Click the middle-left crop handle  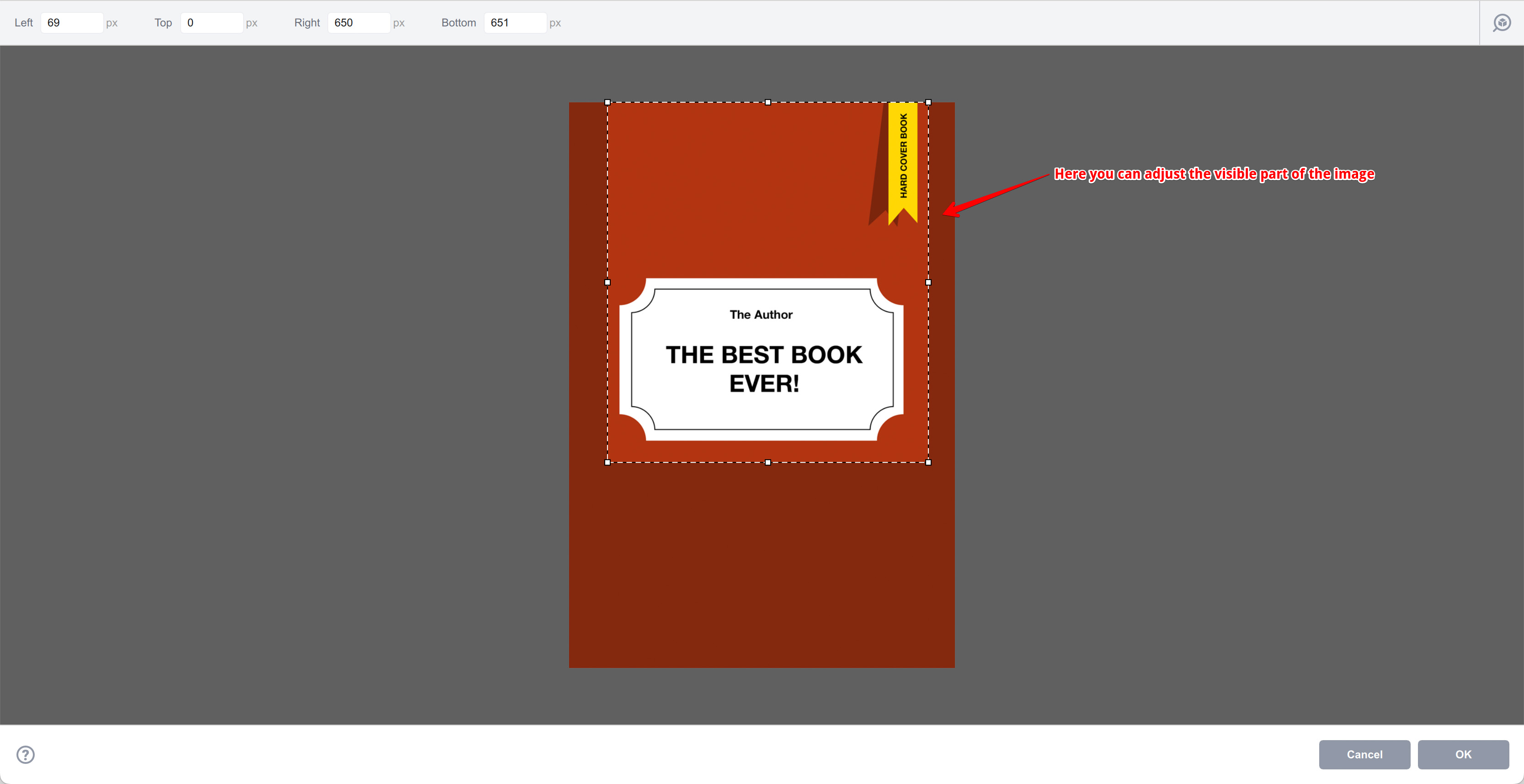click(607, 283)
